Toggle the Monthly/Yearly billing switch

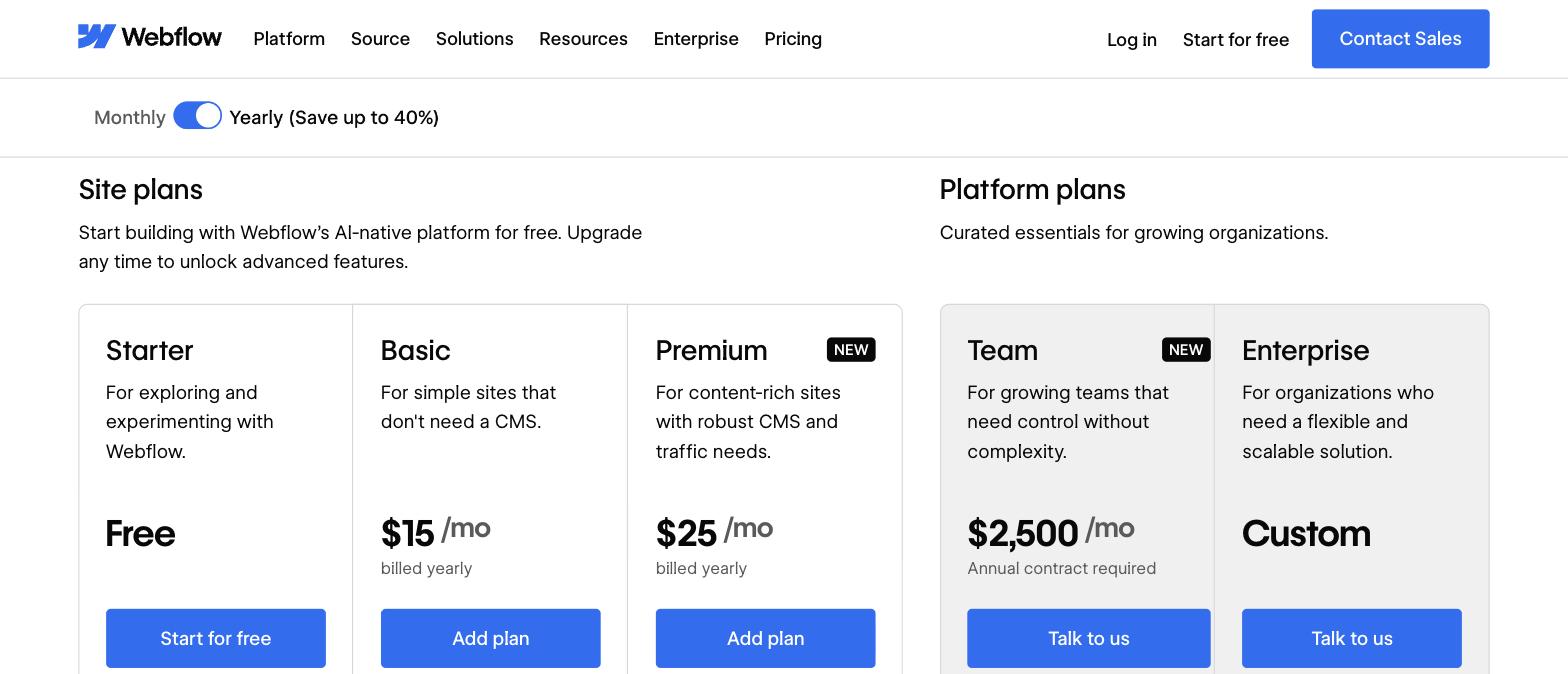coord(197,116)
